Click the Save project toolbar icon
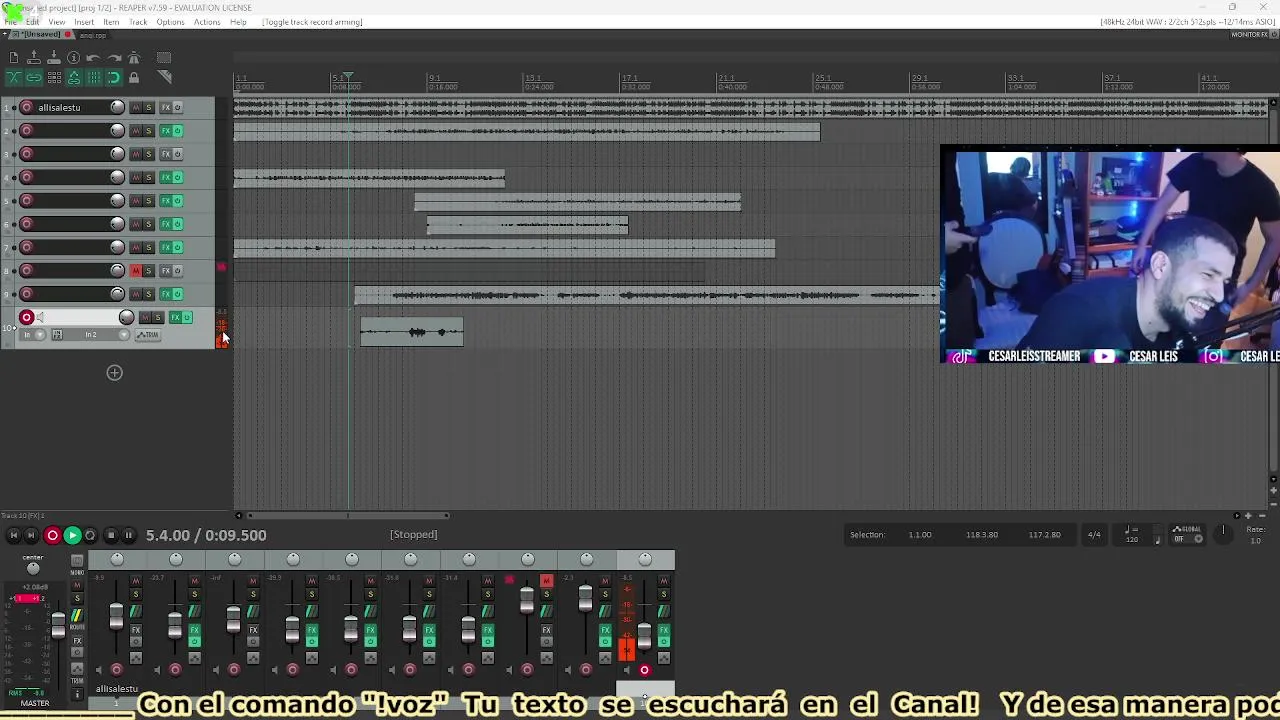This screenshot has height=720, width=1280. (54, 58)
